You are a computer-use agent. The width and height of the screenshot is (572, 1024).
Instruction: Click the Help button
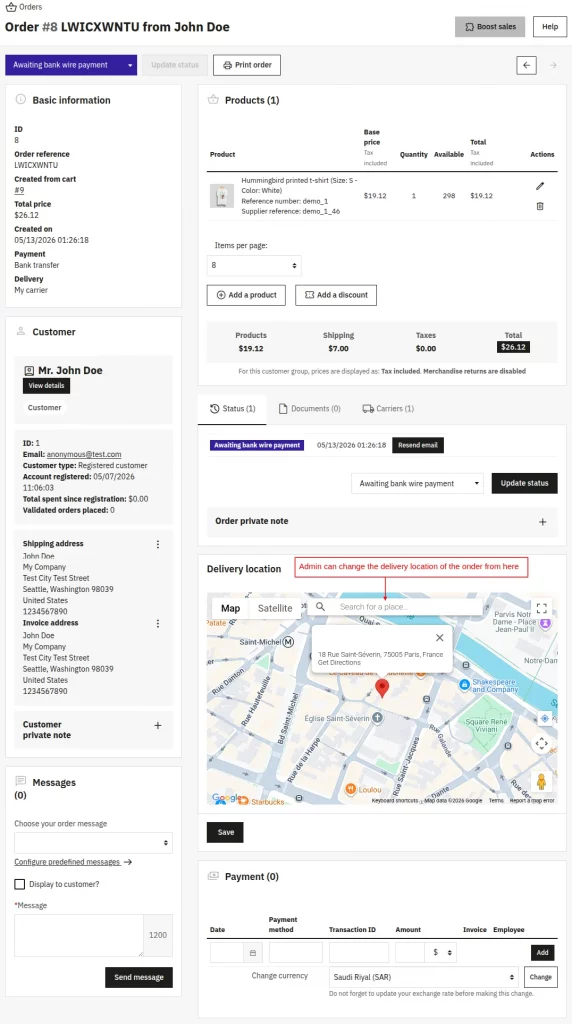coord(550,27)
